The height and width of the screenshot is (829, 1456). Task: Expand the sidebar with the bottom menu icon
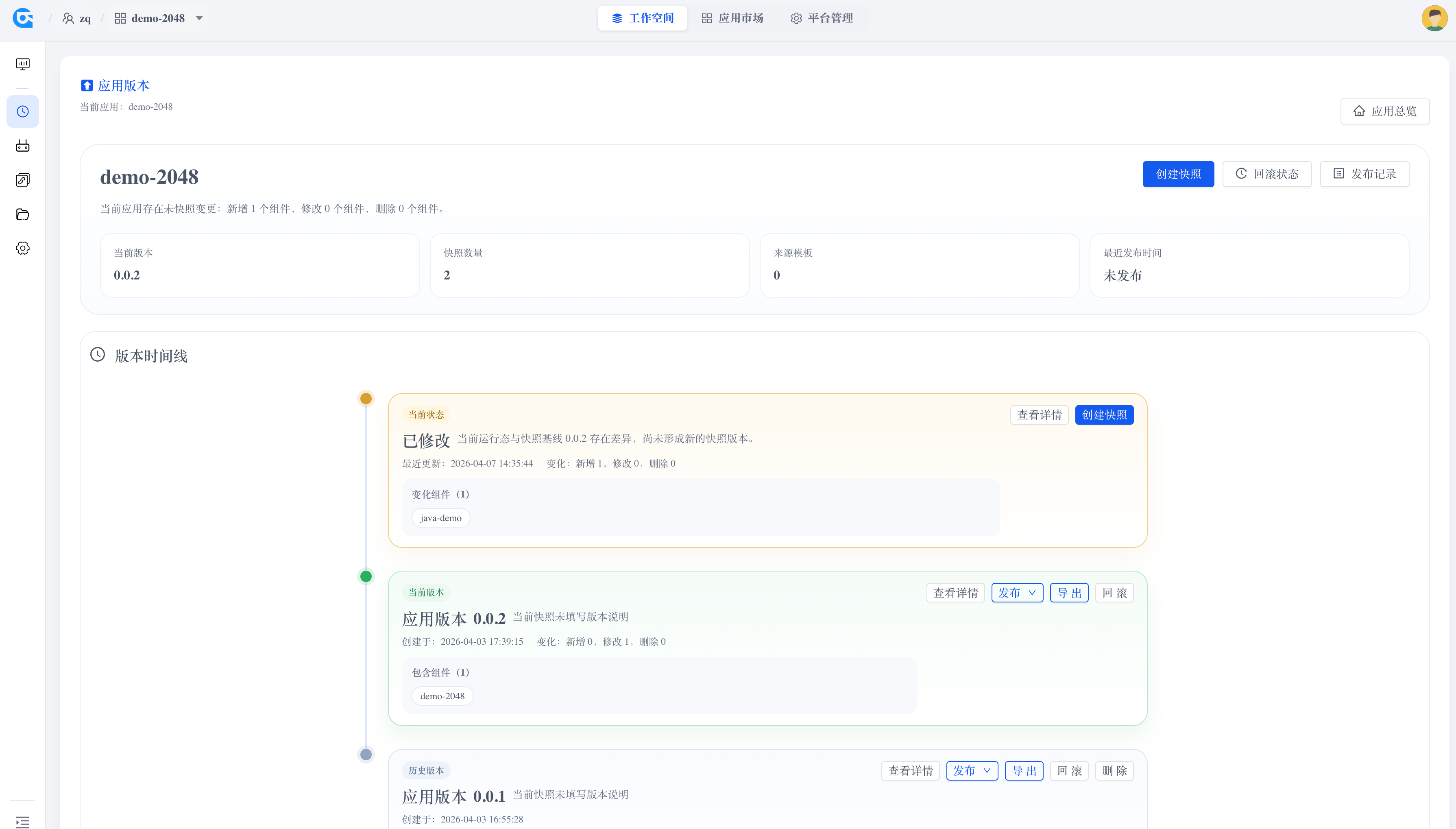click(23, 822)
